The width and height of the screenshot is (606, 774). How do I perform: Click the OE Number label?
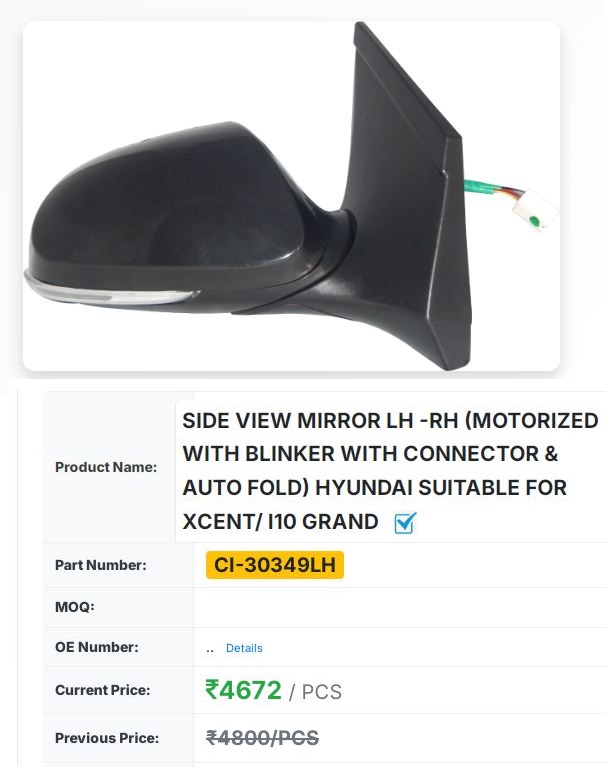point(96,647)
